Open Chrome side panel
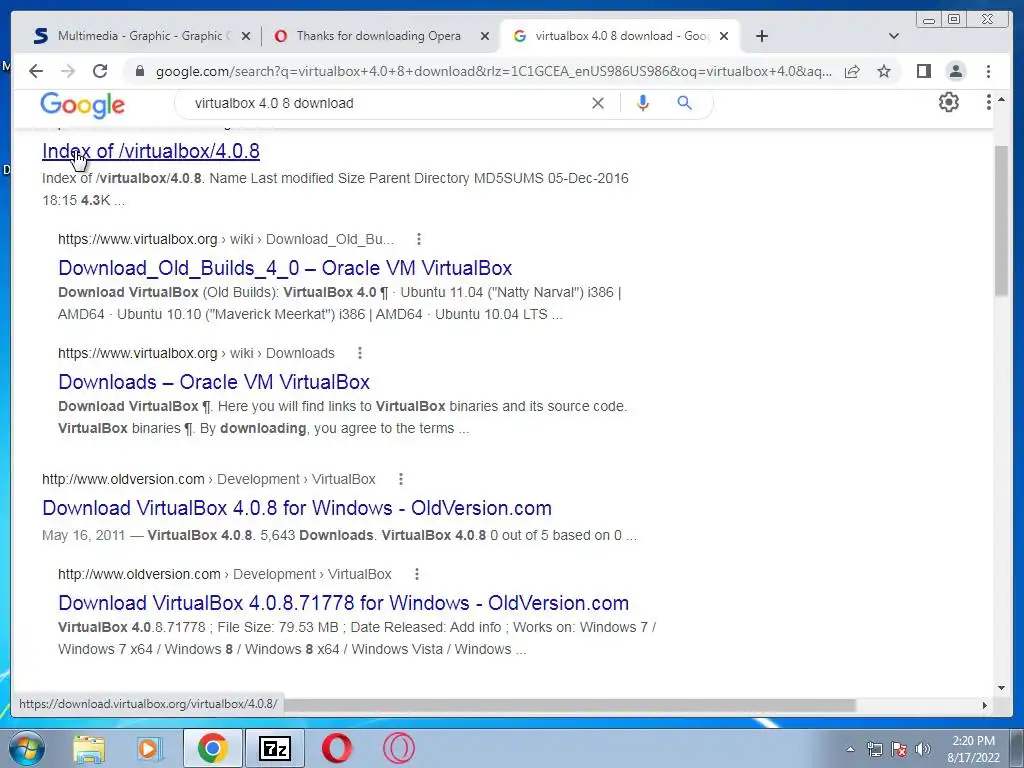This screenshot has height=768, width=1024. click(923, 71)
